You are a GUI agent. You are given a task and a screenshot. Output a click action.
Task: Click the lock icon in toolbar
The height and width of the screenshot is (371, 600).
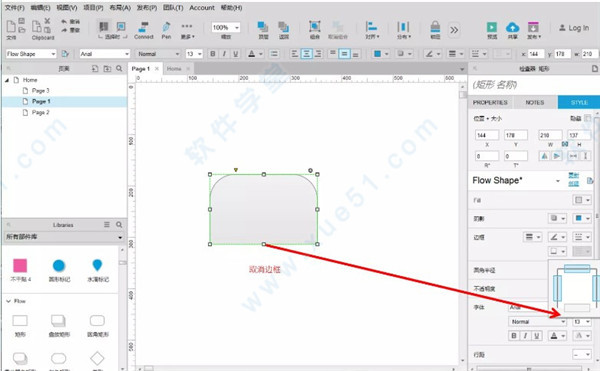click(435, 30)
